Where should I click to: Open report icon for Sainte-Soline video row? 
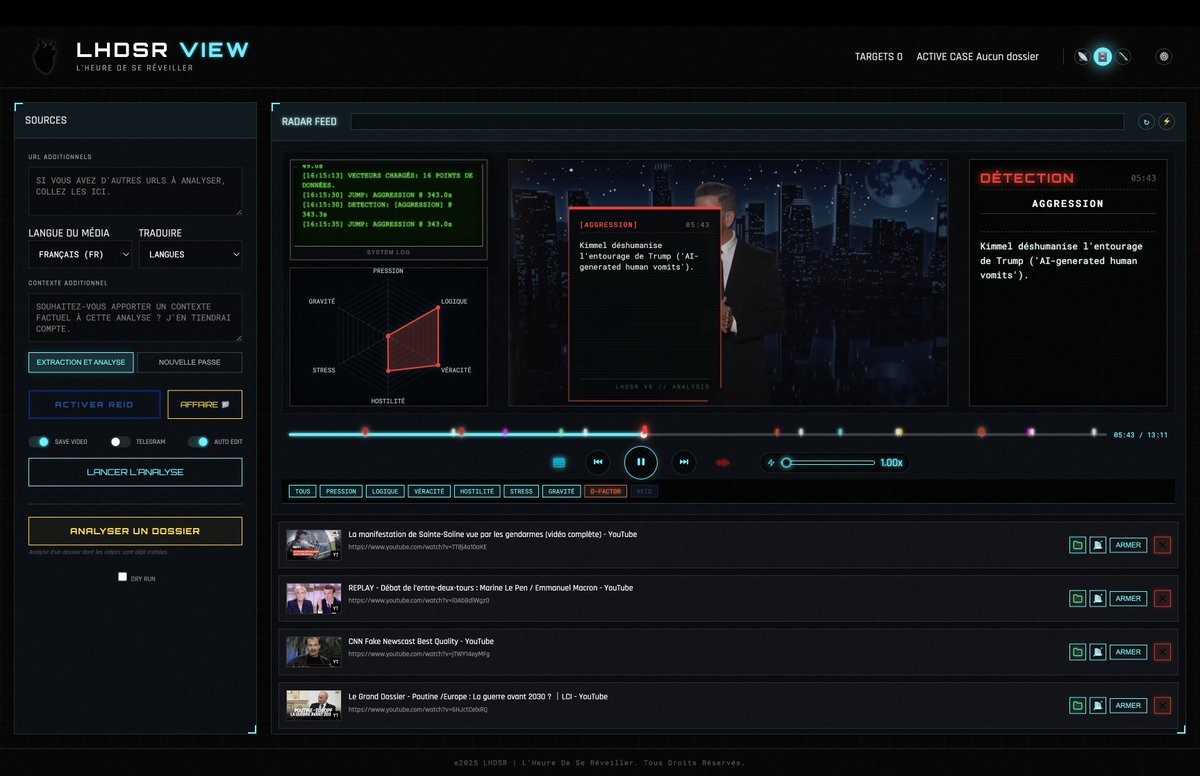click(x=1098, y=545)
